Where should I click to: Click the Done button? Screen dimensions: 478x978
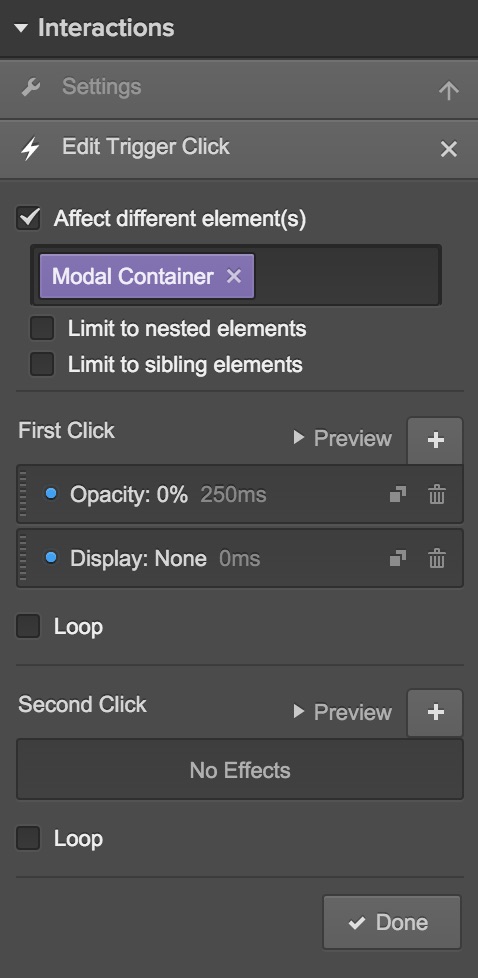tap(392, 922)
